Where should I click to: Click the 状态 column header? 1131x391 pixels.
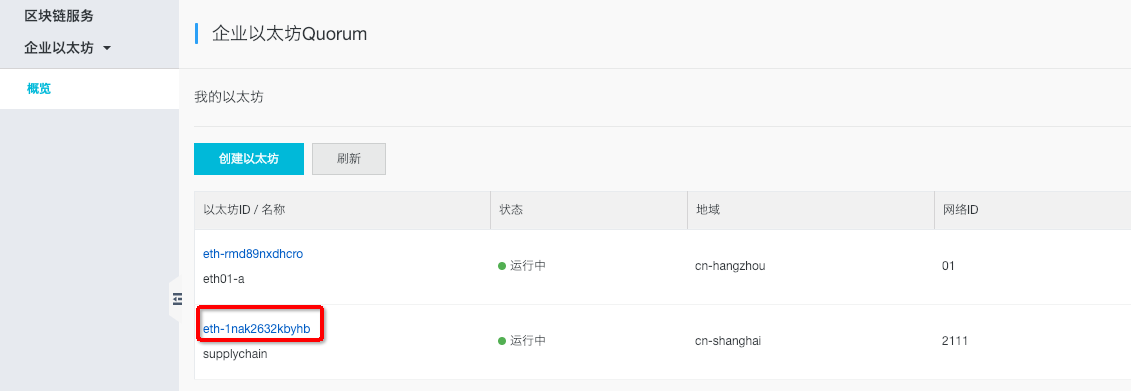pyautogui.click(x=511, y=210)
